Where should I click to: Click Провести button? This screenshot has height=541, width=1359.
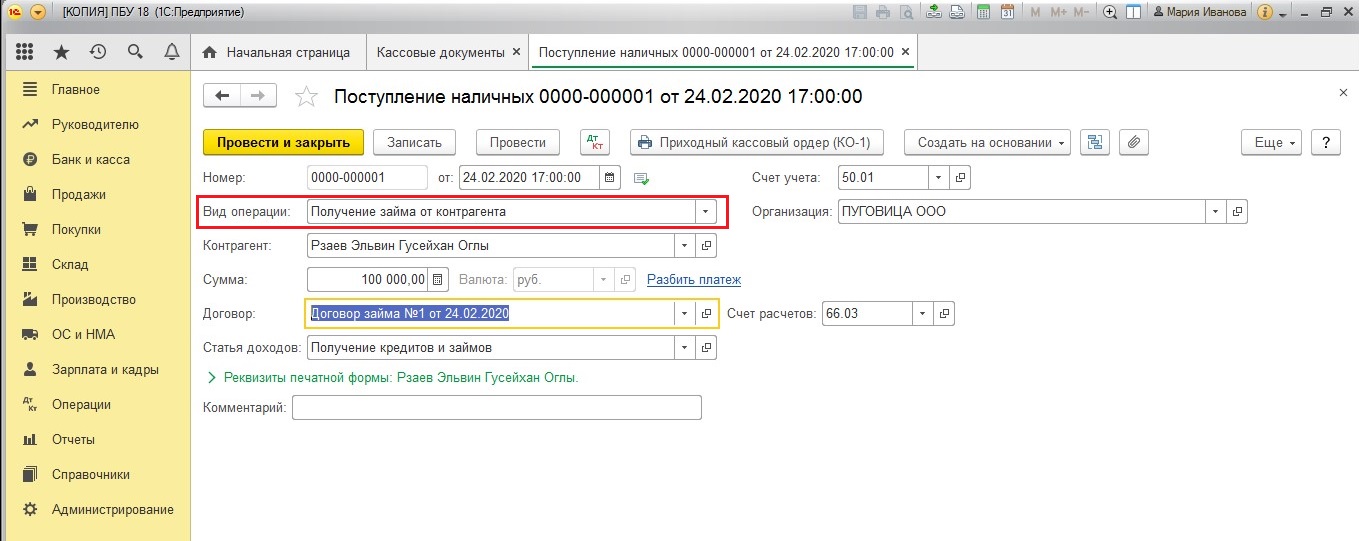(x=518, y=142)
